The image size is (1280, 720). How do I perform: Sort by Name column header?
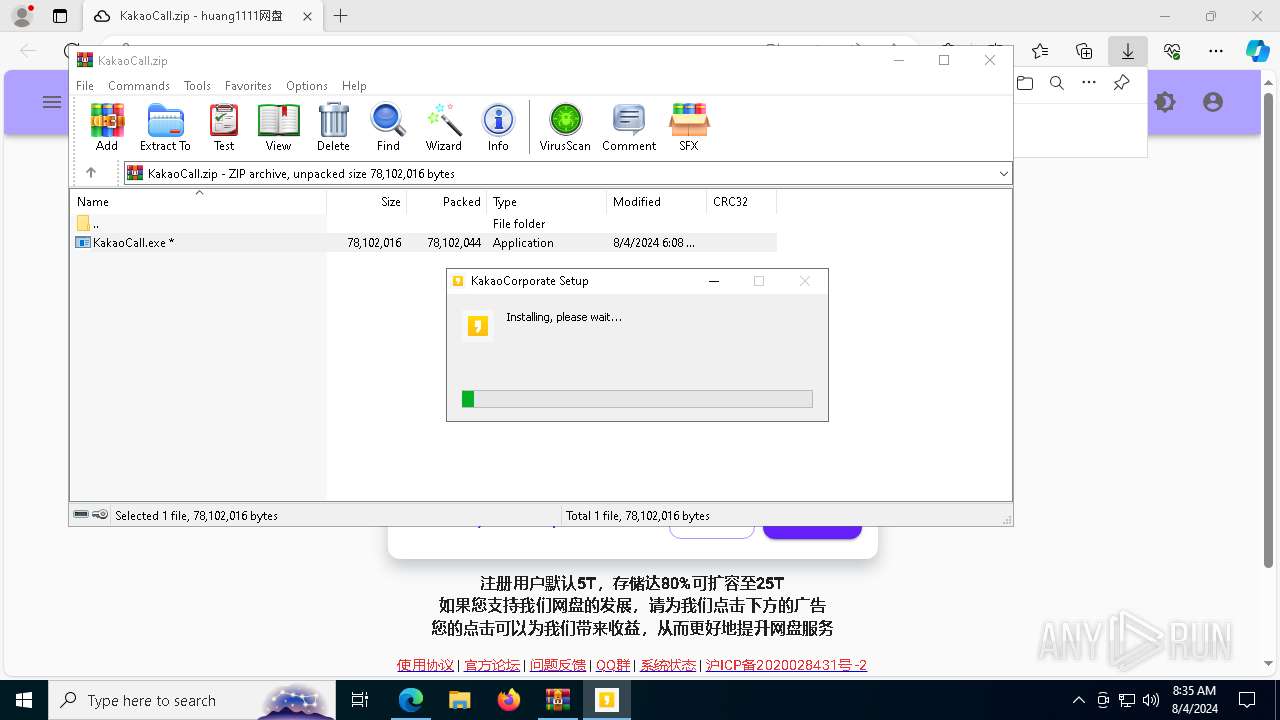click(x=198, y=202)
